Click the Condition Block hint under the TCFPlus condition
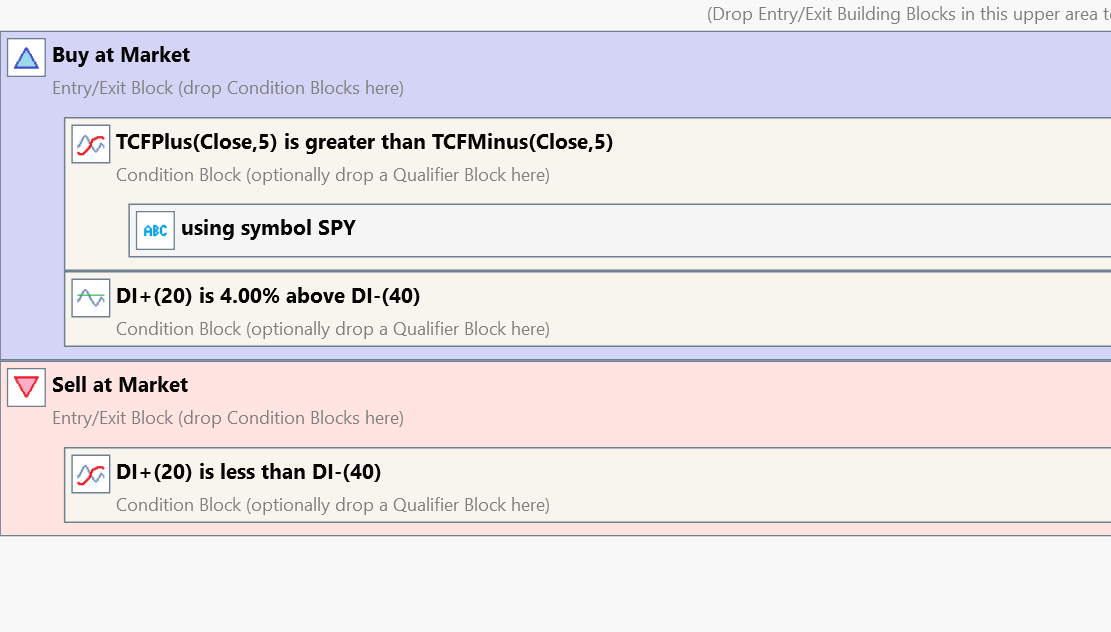The image size is (1111, 632). click(x=332, y=175)
